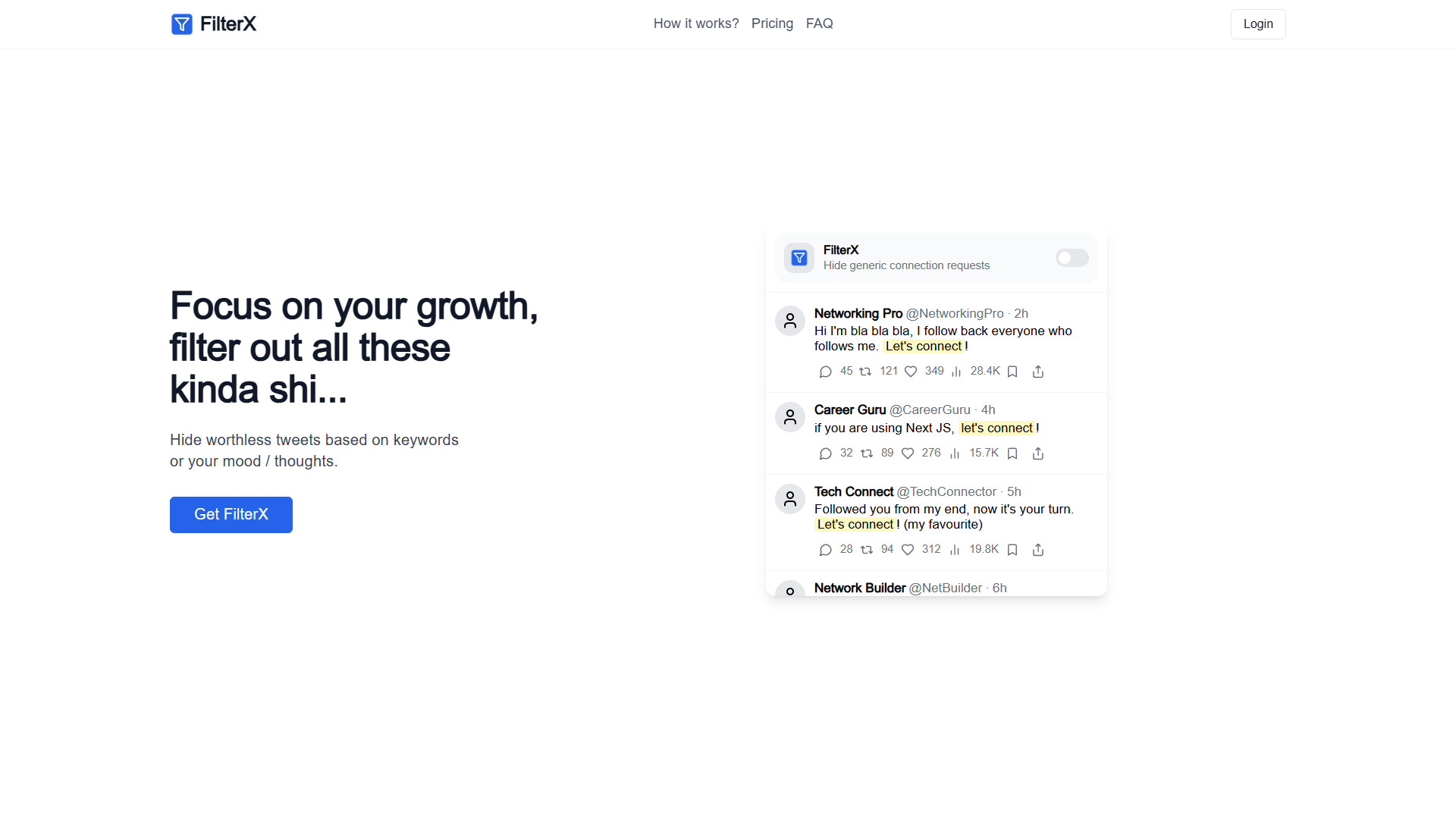Click the Login button
This screenshot has width=1456, height=819.
click(1258, 24)
